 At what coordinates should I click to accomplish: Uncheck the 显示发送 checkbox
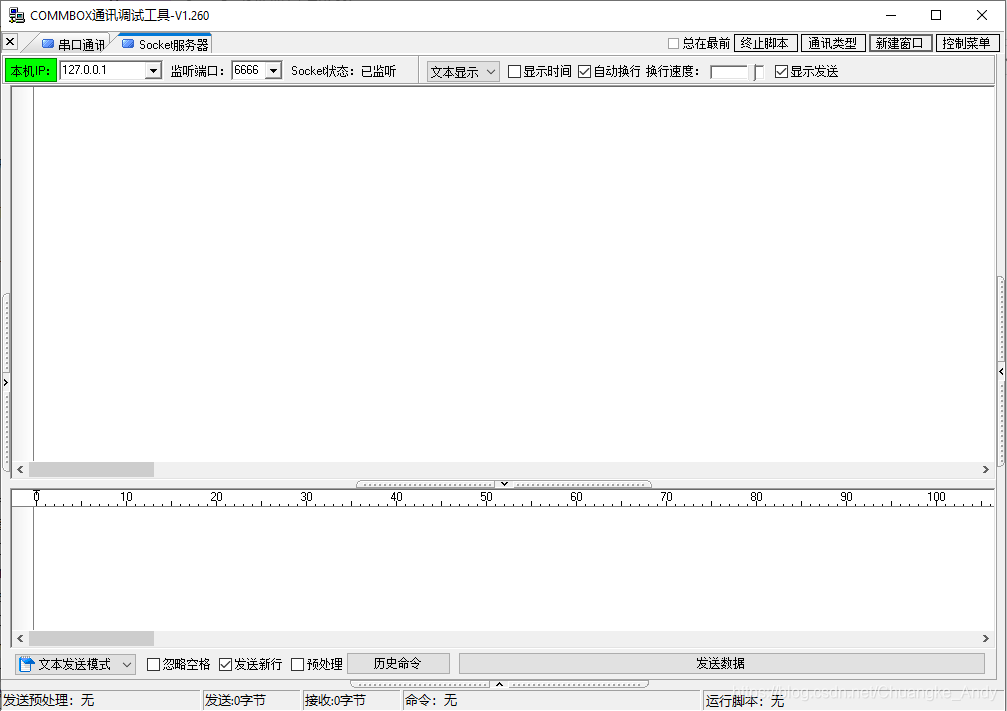click(781, 71)
